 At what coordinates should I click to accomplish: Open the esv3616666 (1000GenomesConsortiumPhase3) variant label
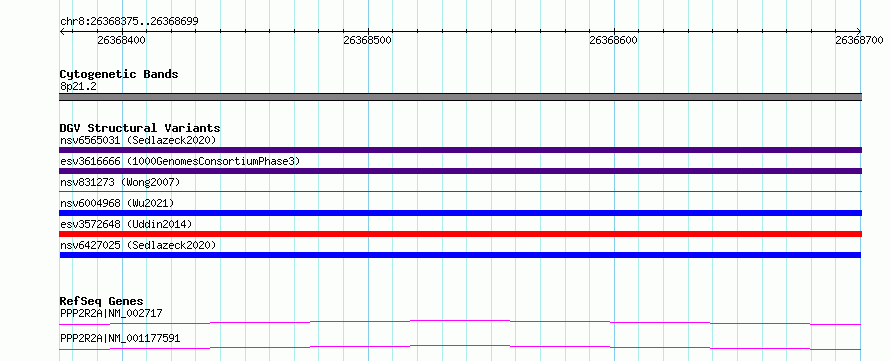pyautogui.click(x=179, y=161)
